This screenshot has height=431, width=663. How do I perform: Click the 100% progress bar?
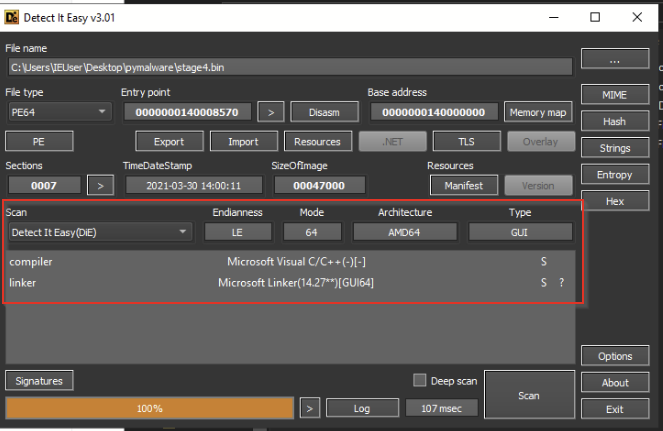click(150, 409)
